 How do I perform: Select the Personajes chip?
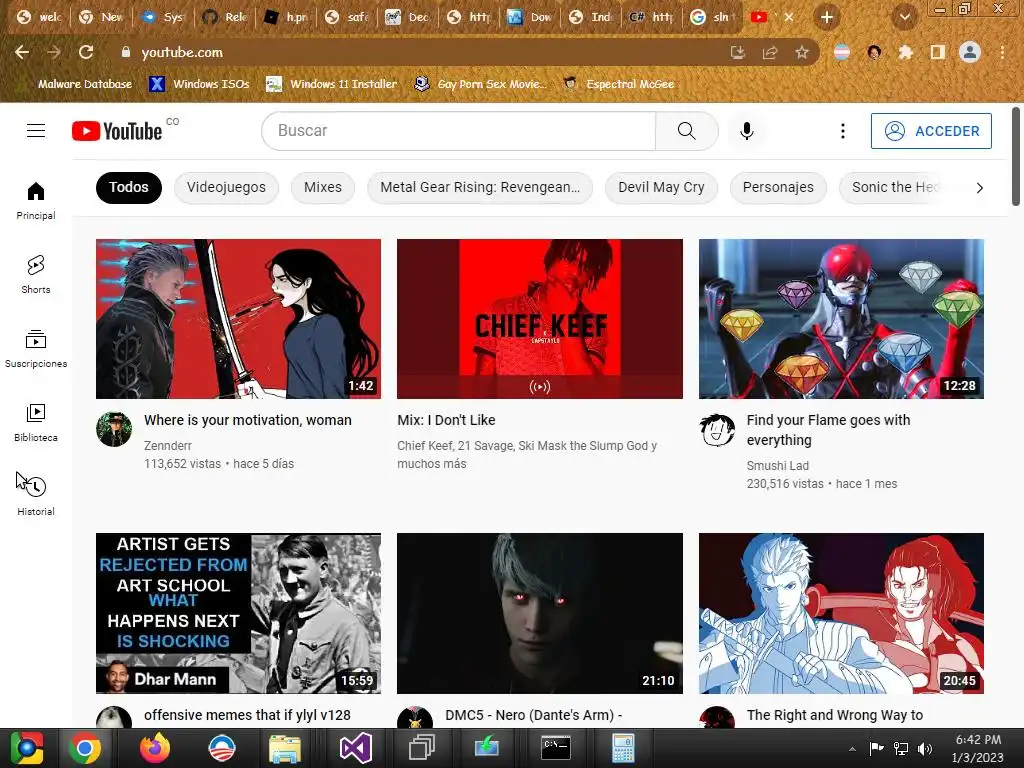(x=778, y=187)
